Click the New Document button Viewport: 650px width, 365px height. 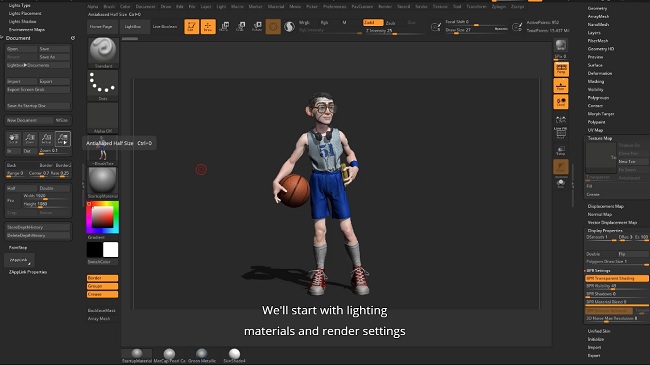(x=29, y=120)
